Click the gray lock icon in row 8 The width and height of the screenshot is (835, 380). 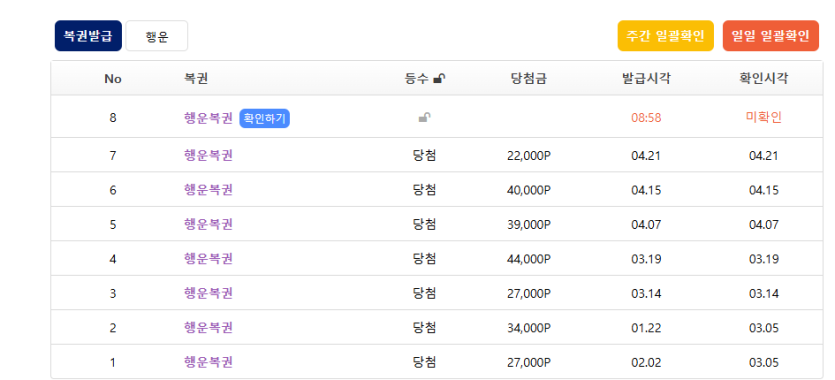coord(424,118)
